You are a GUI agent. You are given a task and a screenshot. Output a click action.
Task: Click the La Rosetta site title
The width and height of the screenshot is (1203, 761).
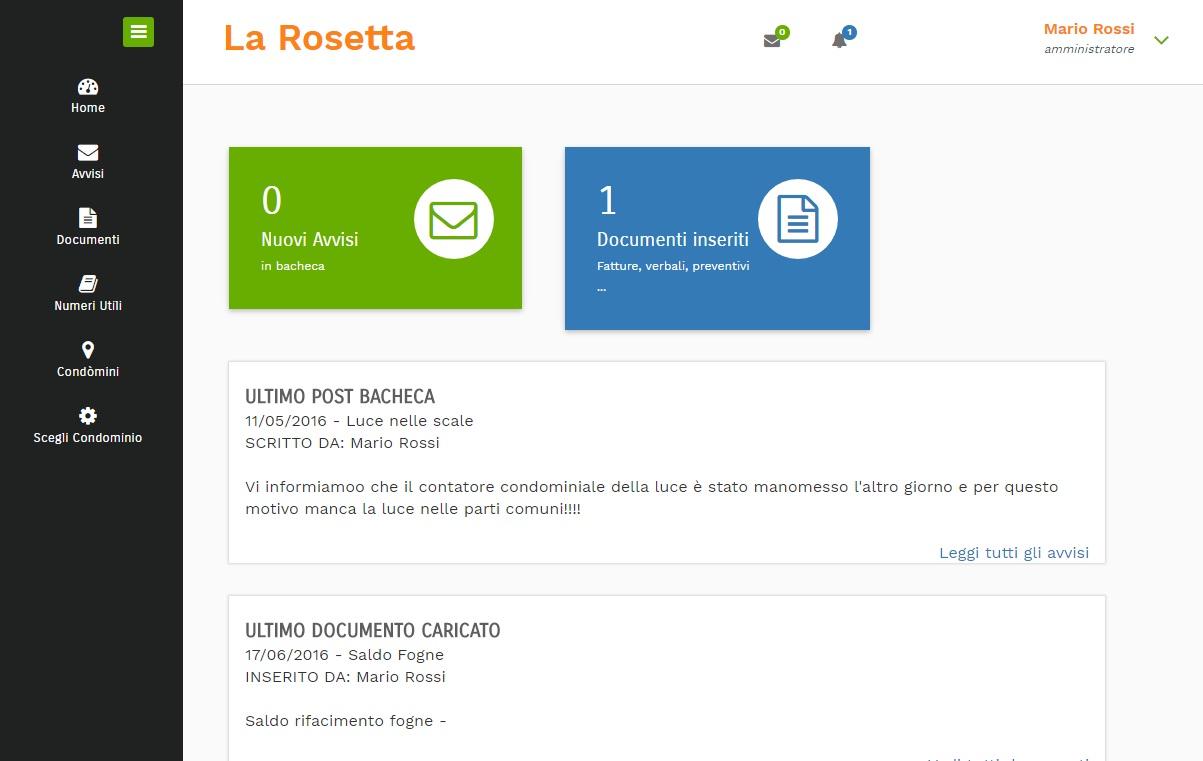319,38
